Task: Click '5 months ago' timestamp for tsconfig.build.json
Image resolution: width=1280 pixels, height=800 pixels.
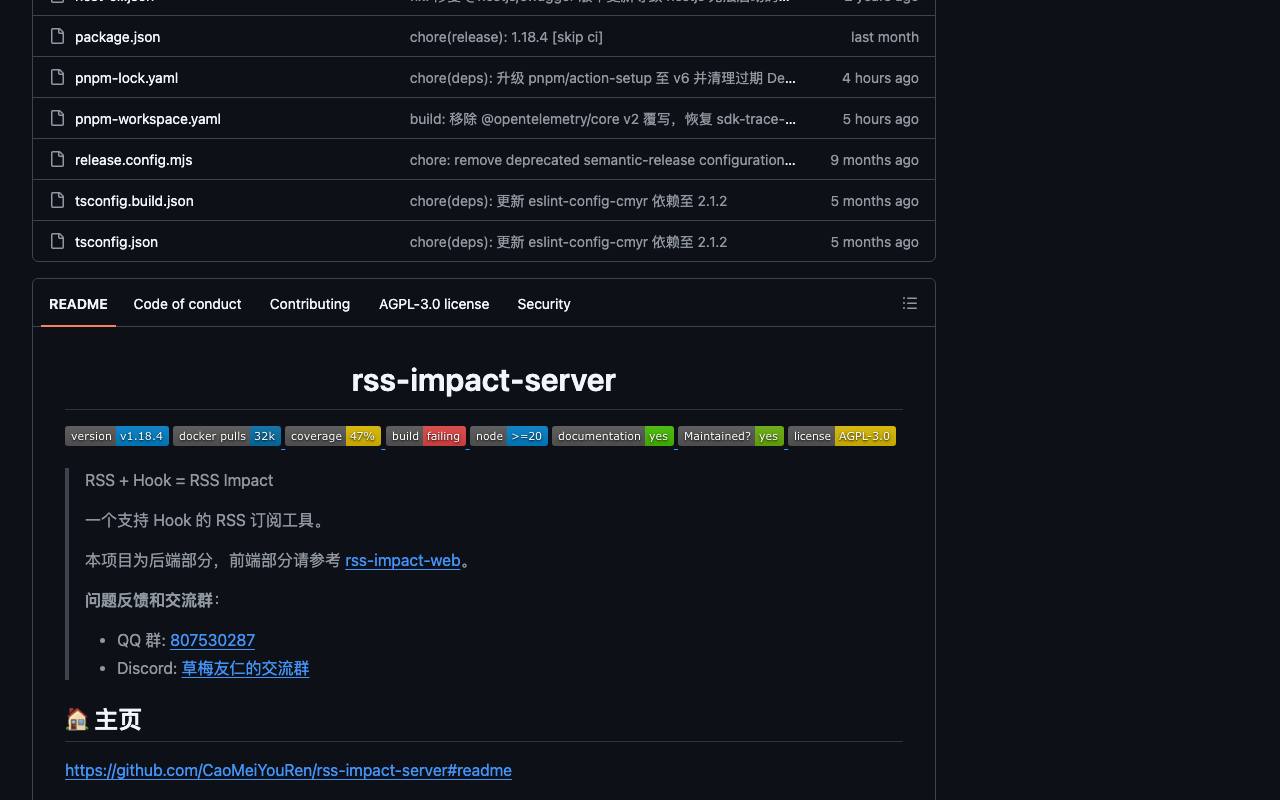Action: pyautogui.click(x=874, y=201)
